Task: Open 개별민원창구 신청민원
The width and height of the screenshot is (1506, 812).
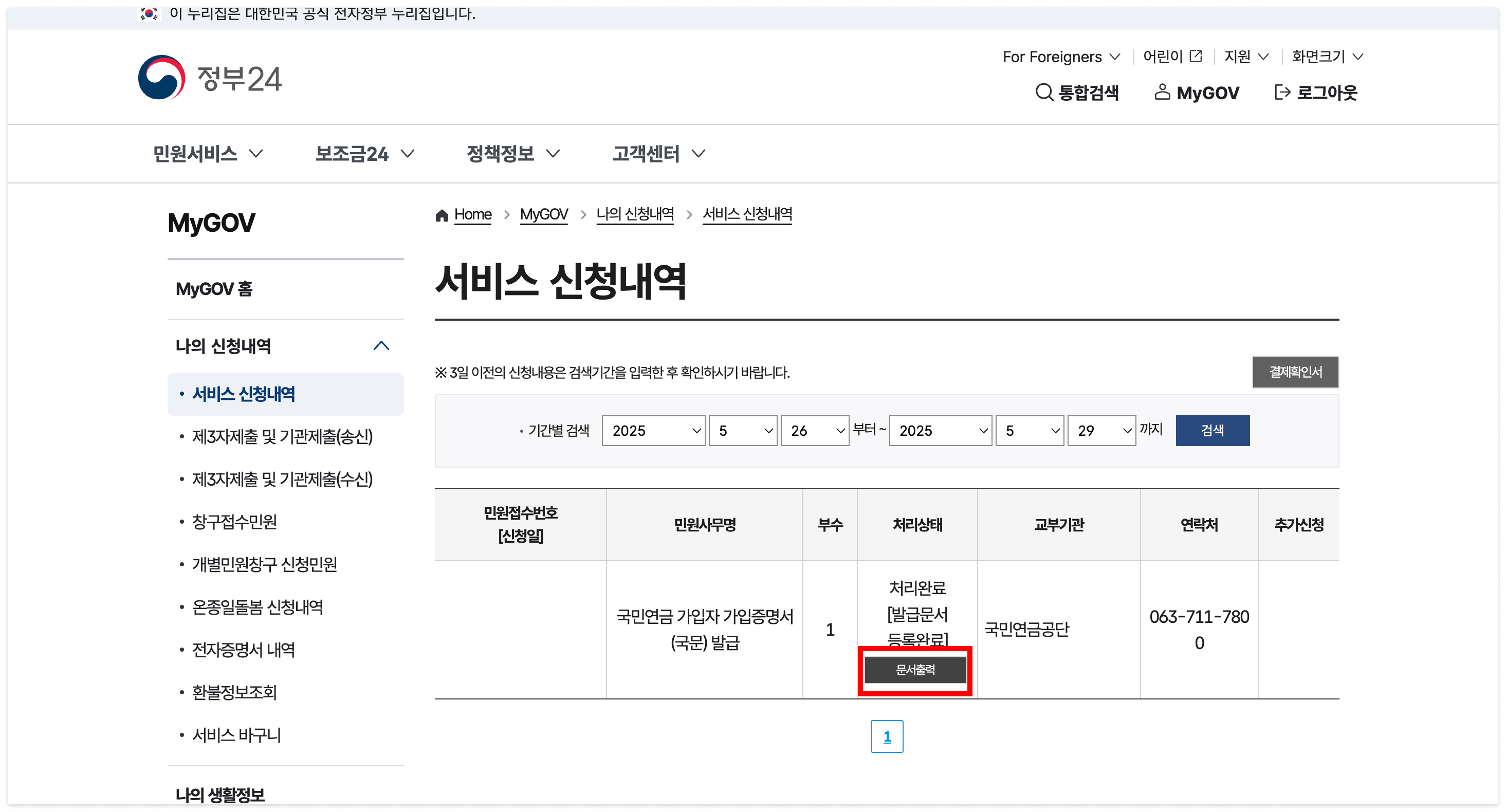Action: pyautogui.click(x=264, y=565)
